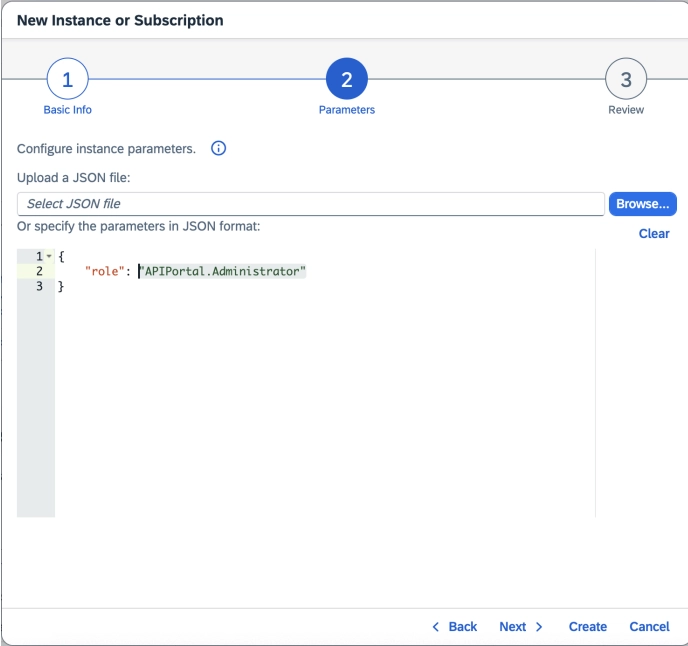688x646 pixels.
Task: Place cursor on the "role" key
Action: tap(108, 272)
